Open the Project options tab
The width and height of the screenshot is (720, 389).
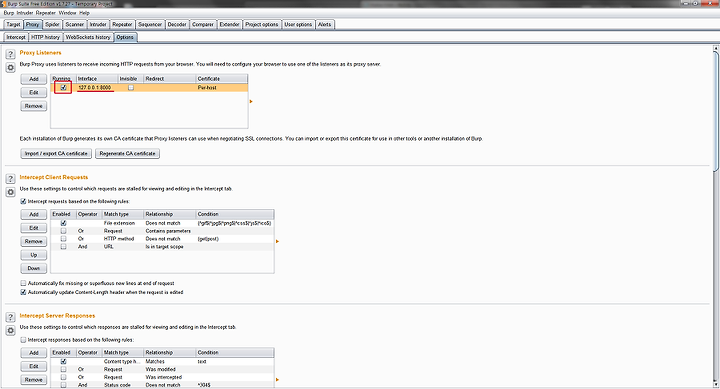coord(261,24)
